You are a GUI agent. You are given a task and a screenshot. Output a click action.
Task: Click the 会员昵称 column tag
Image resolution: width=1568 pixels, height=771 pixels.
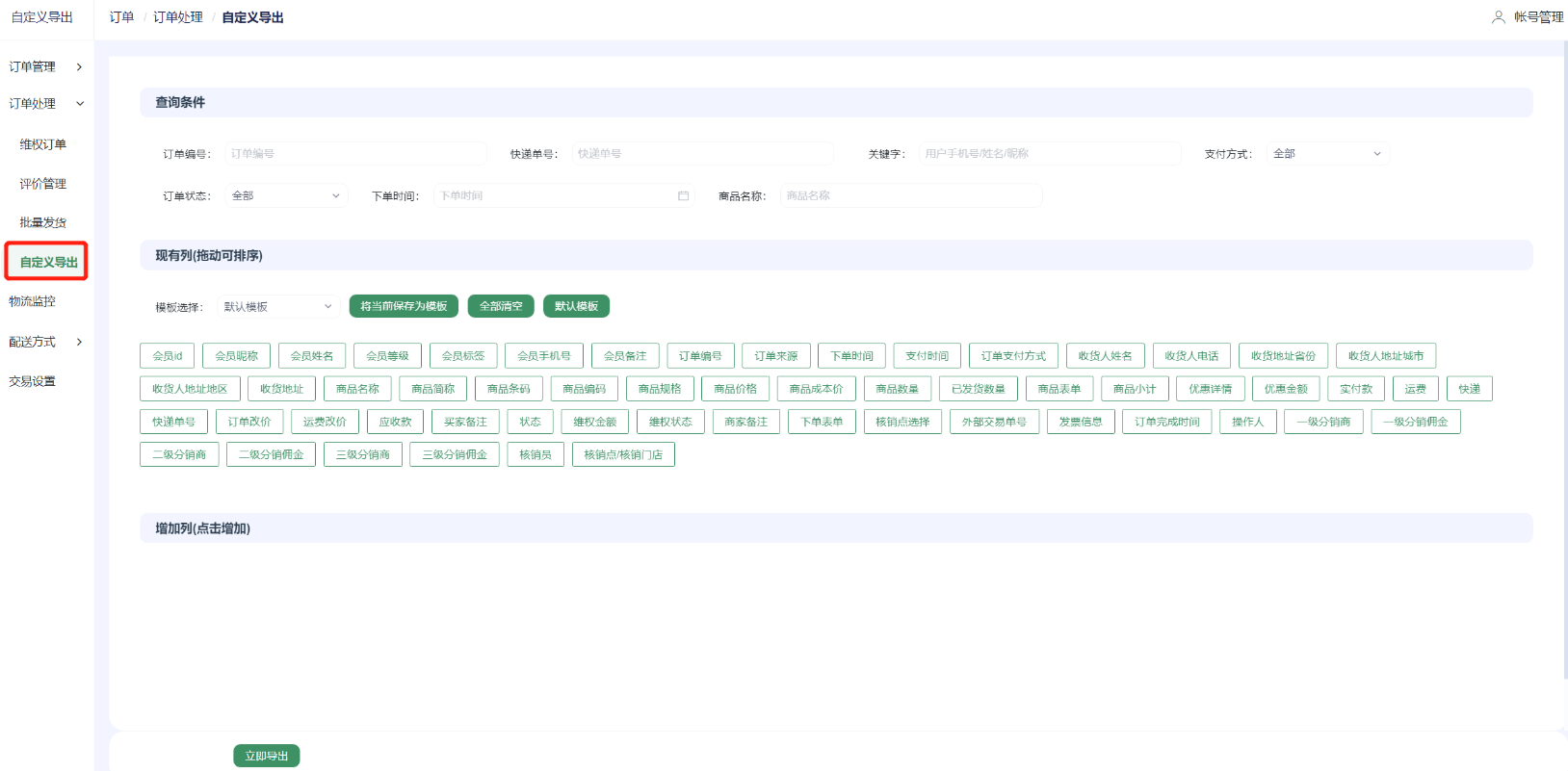pyautogui.click(x=237, y=356)
